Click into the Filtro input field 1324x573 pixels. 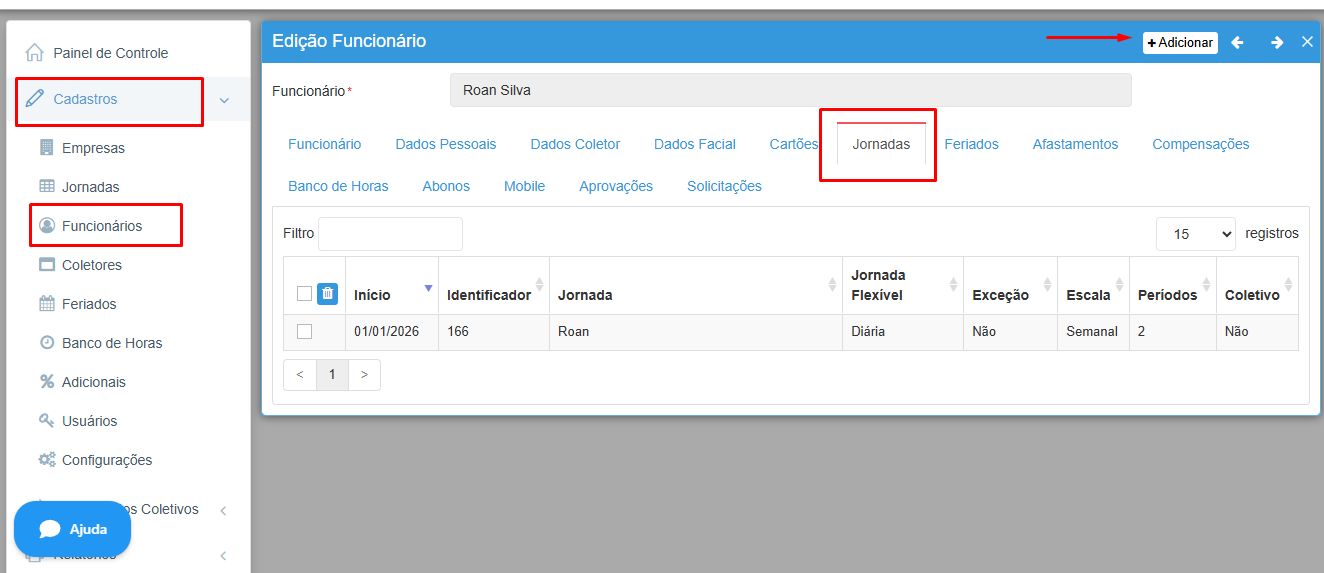[x=390, y=234]
